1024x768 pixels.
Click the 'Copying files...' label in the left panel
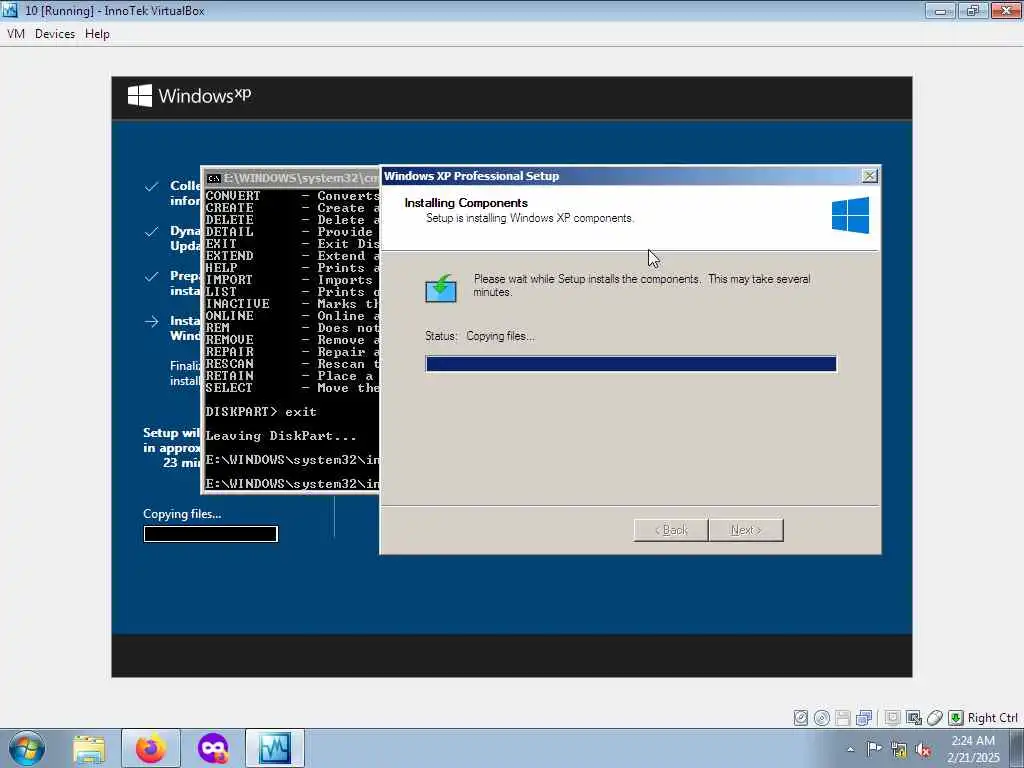(x=182, y=514)
